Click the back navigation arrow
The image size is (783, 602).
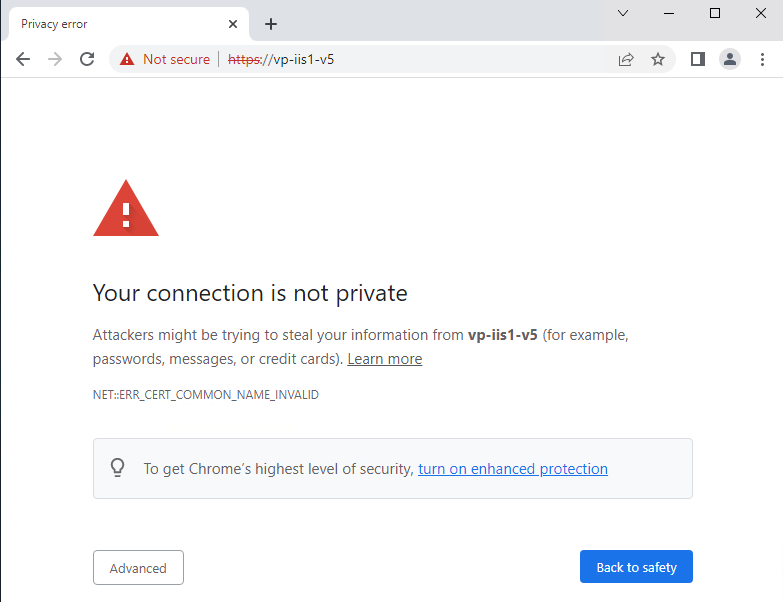(23, 59)
